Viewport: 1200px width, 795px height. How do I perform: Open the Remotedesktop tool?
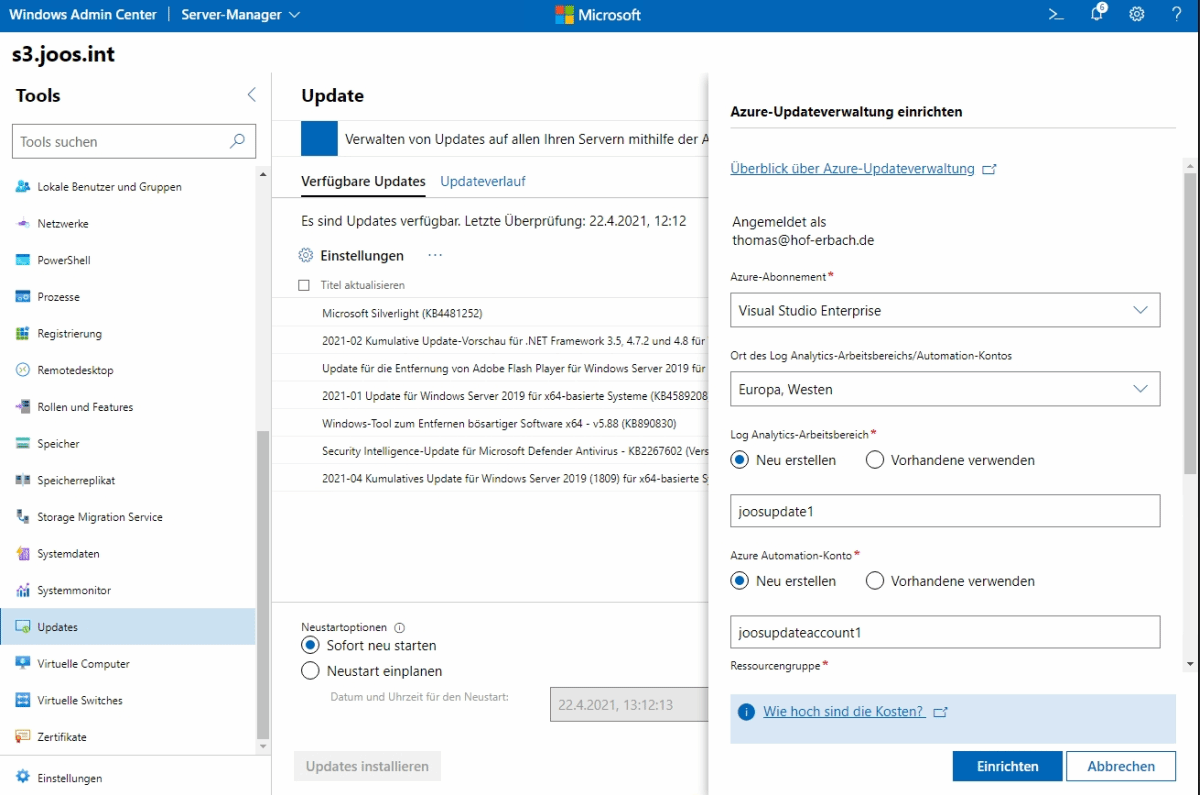pyautogui.click(x=79, y=370)
